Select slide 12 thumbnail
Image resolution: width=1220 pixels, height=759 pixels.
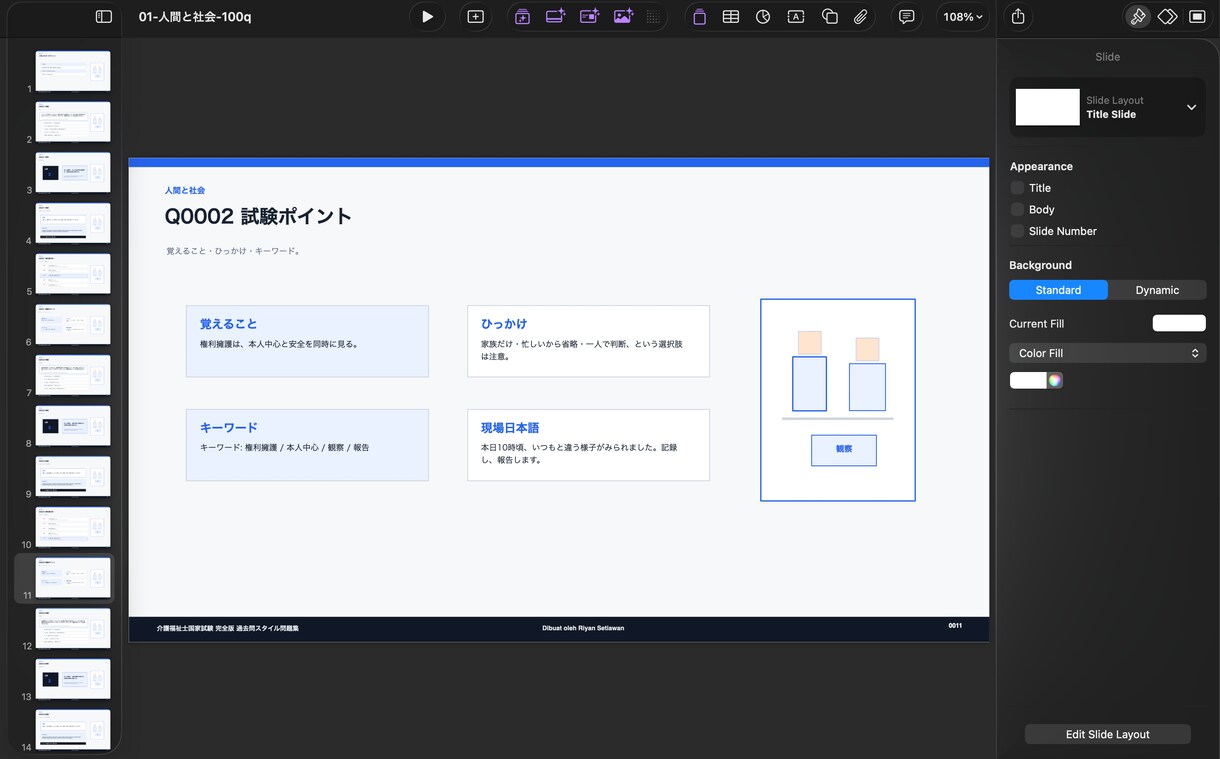point(73,628)
